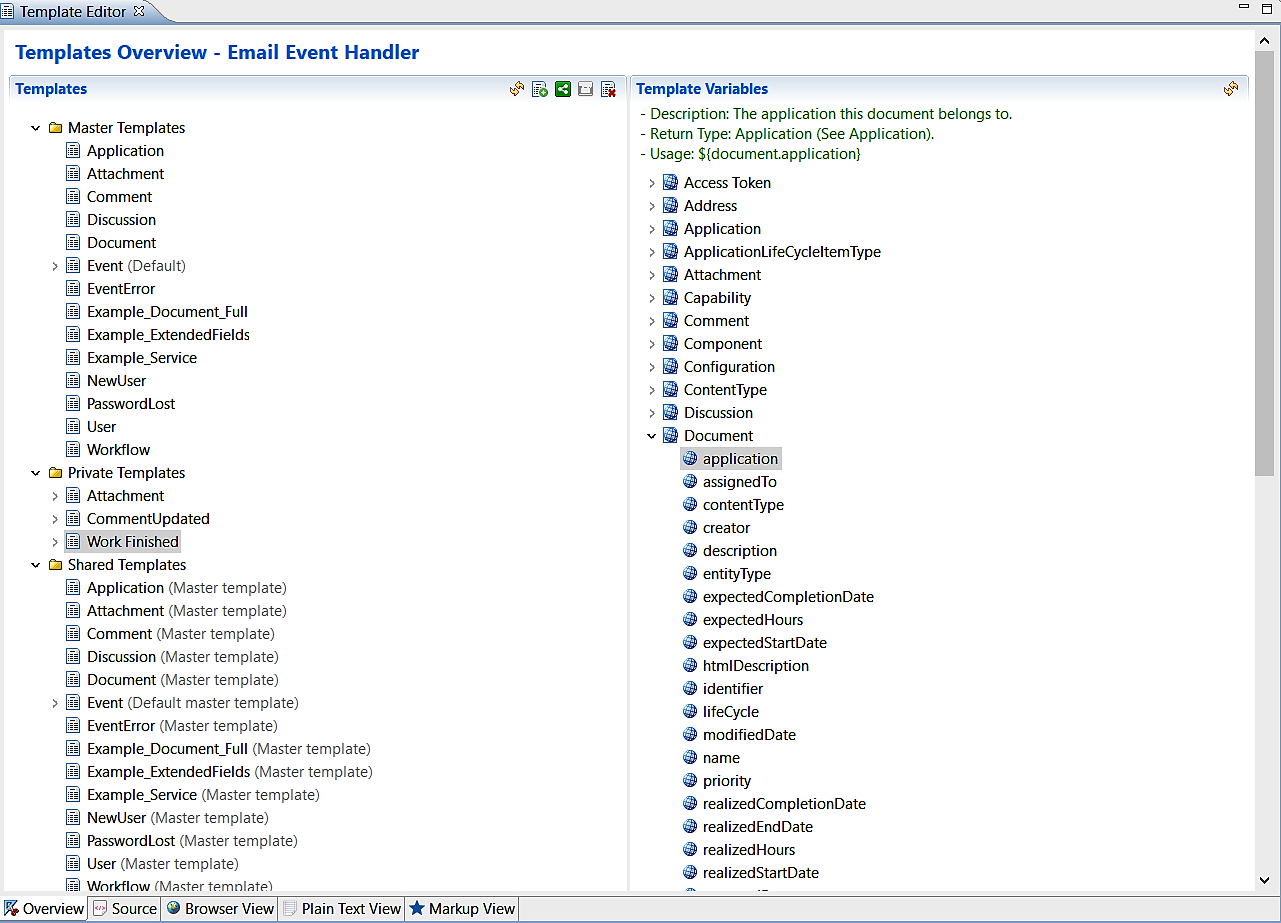
Task: Expand the Work Finished private template
Action: [x=55, y=542]
